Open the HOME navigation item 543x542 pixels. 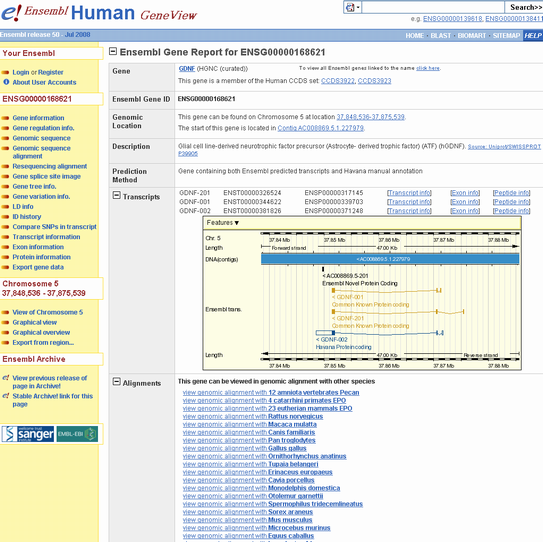tap(415, 36)
